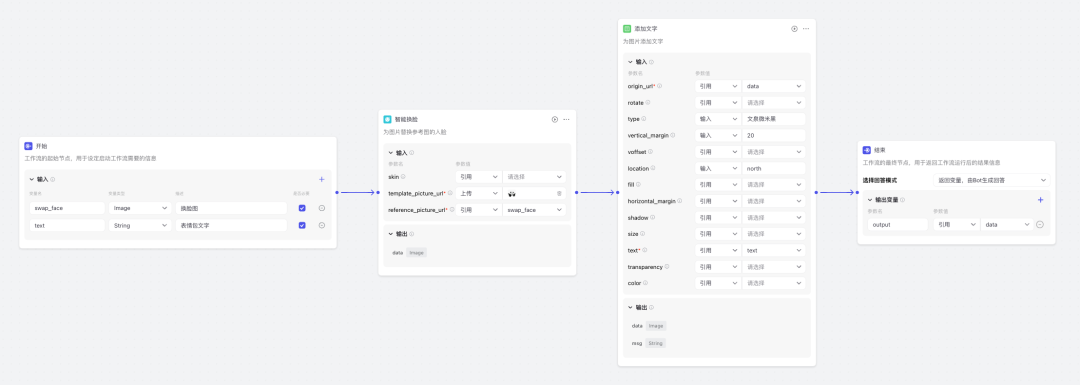Add a new output variable in 结束 node
The image size is (1080, 385).
tap(1040, 200)
